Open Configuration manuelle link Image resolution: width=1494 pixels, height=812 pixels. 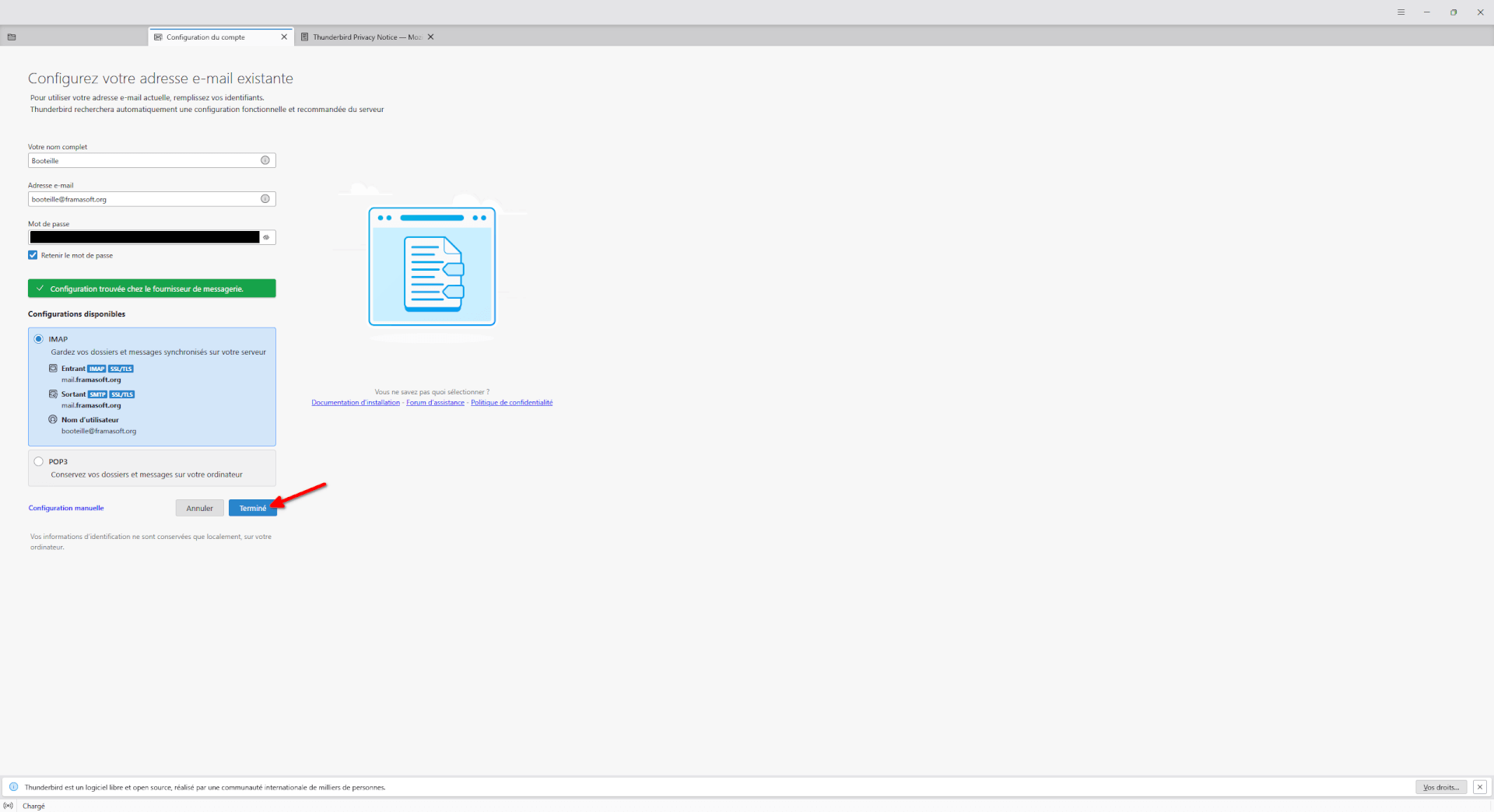pos(66,508)
